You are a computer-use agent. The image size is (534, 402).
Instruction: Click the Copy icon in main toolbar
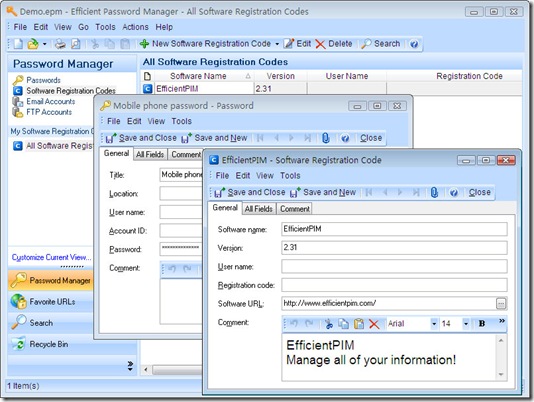(110, 44)
